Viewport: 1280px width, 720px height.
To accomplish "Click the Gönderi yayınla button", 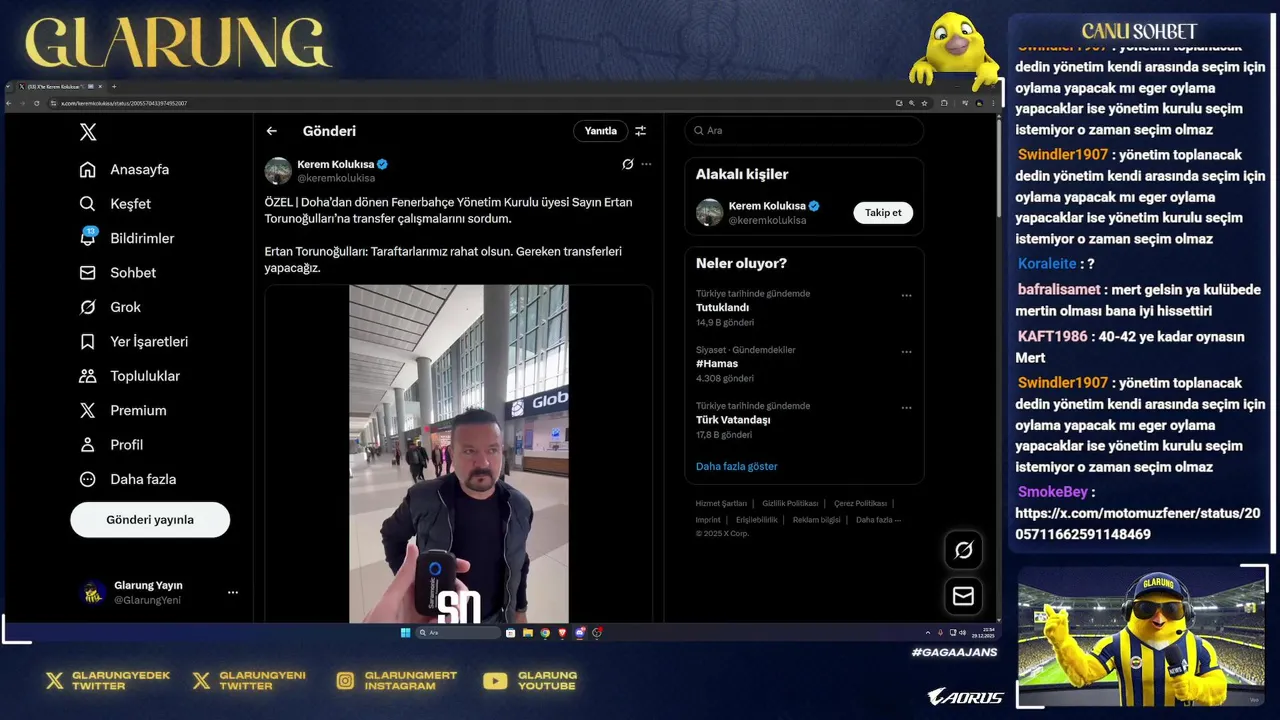I will point(150,520).
